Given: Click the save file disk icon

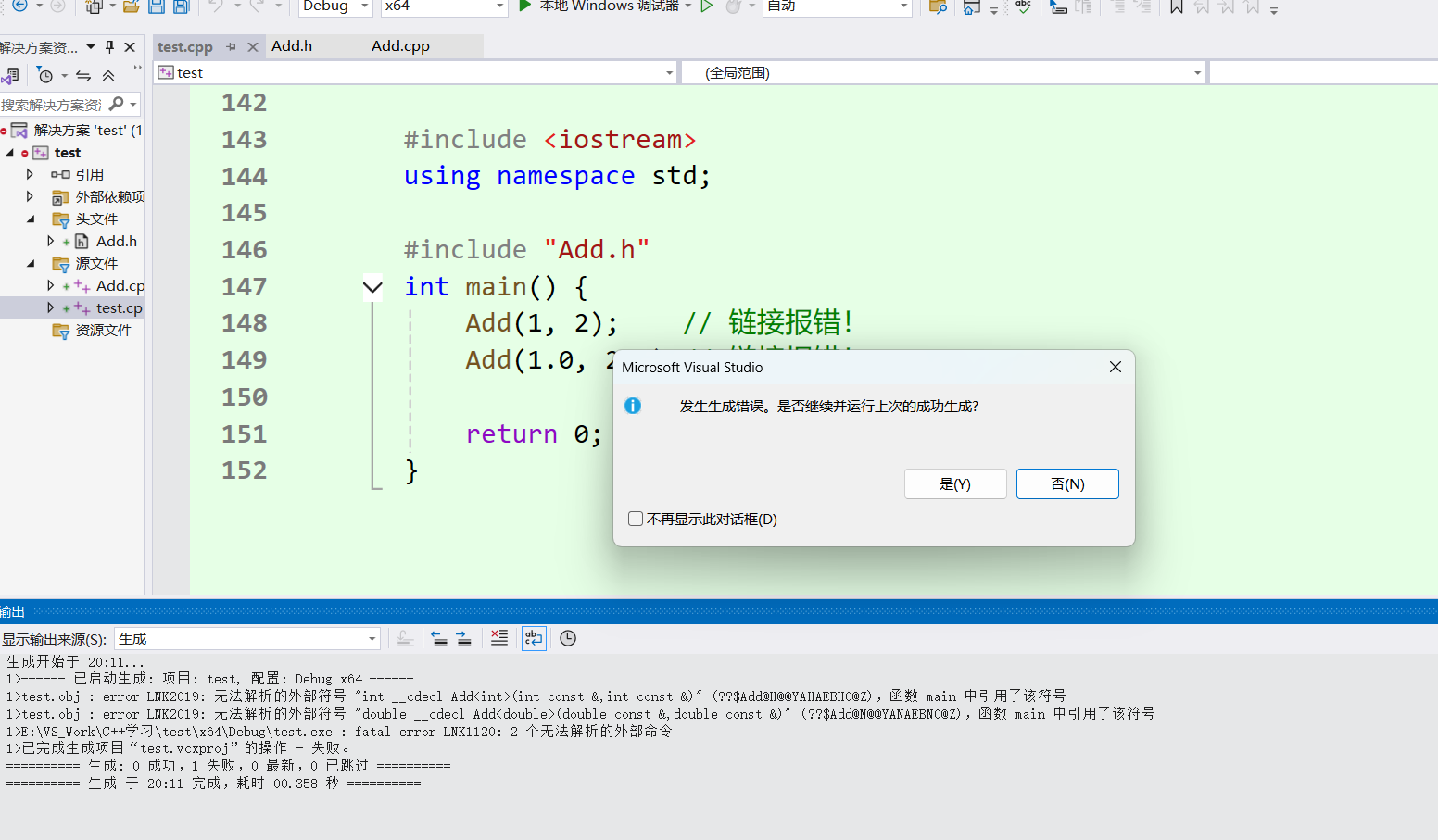Looking at the screenshot, I should (x=157, y=6).
